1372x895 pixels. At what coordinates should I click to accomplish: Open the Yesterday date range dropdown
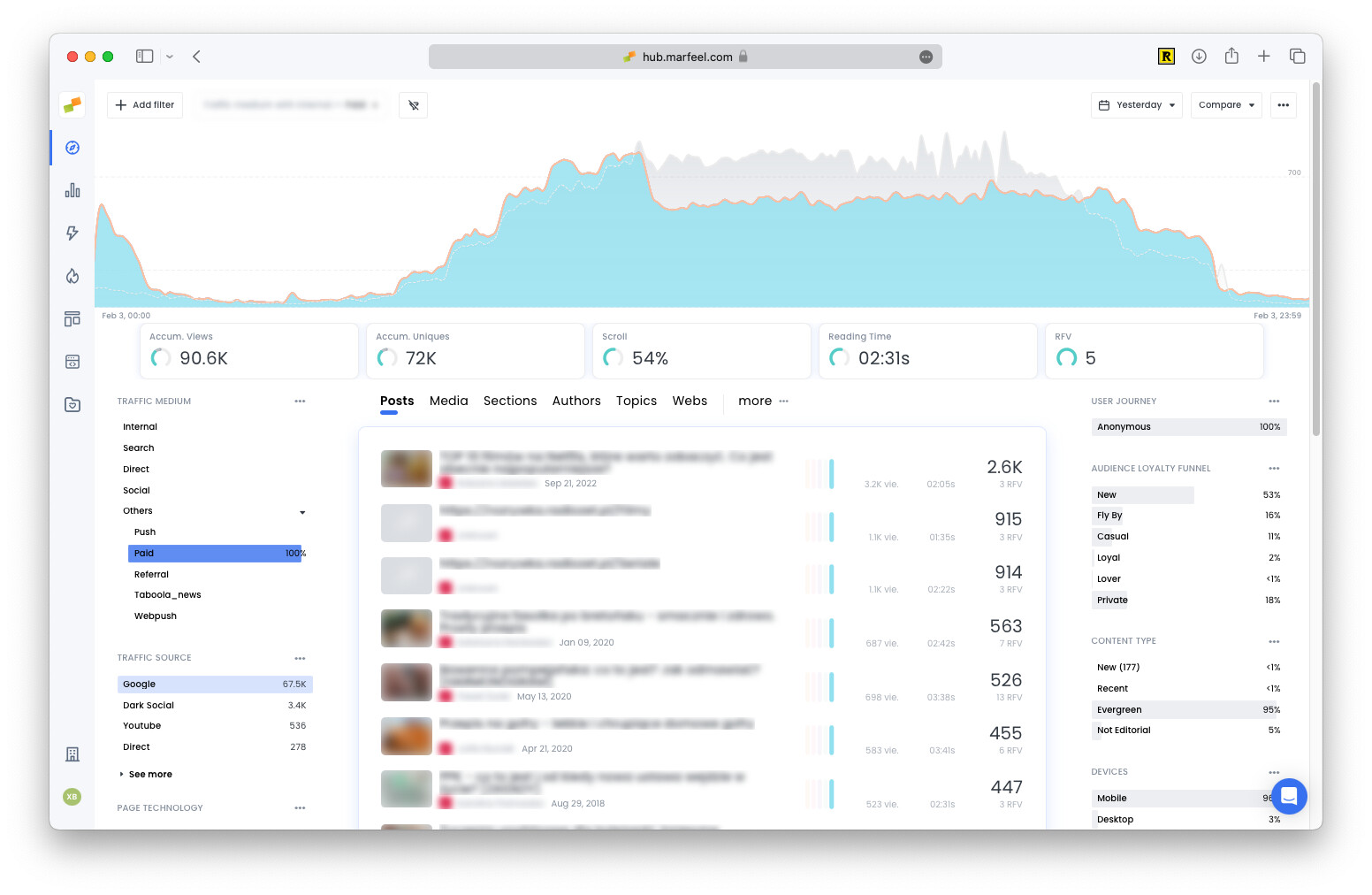point(1136,104)
